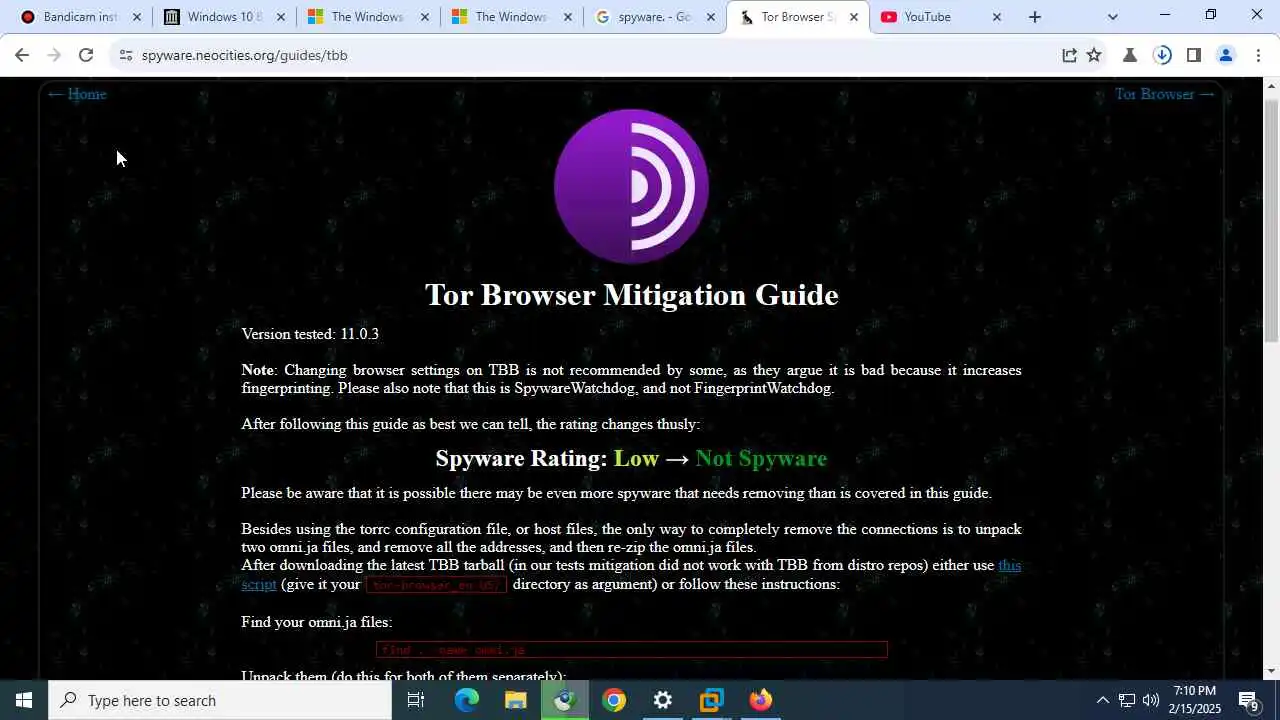Close the YouTube tab
Screen dimensions: 1280x720
[997, 17]
